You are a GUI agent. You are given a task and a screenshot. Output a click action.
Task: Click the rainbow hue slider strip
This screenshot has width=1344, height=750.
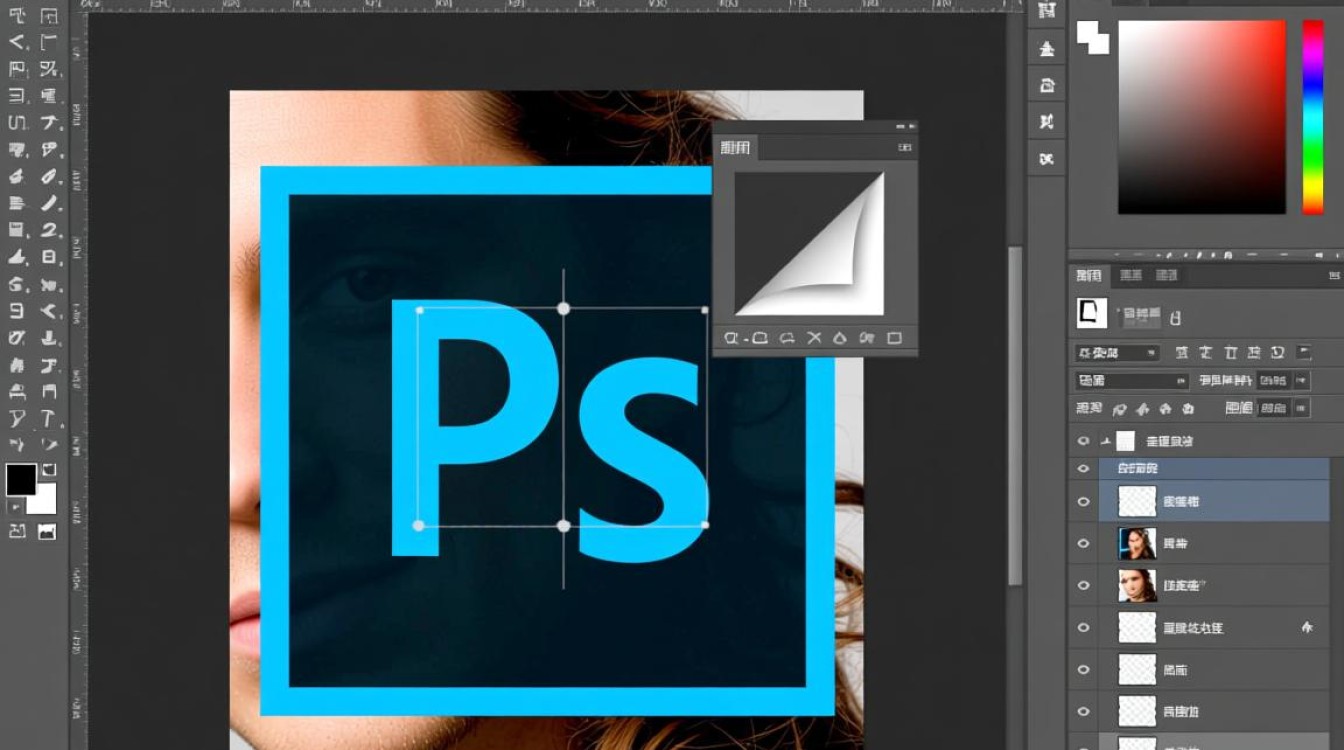pos(1312,116)
